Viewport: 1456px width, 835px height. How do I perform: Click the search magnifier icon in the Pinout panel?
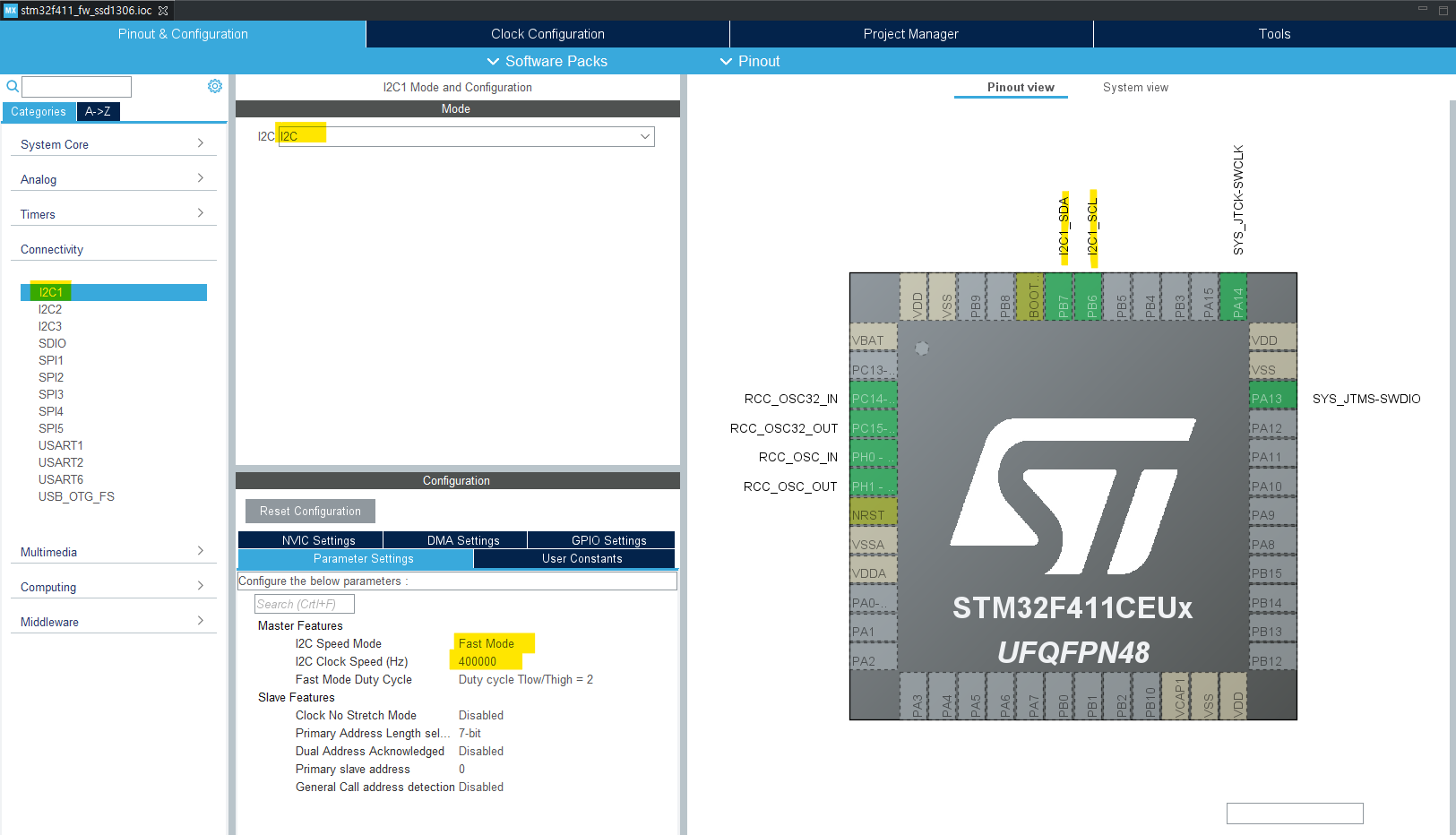(12, 86)
